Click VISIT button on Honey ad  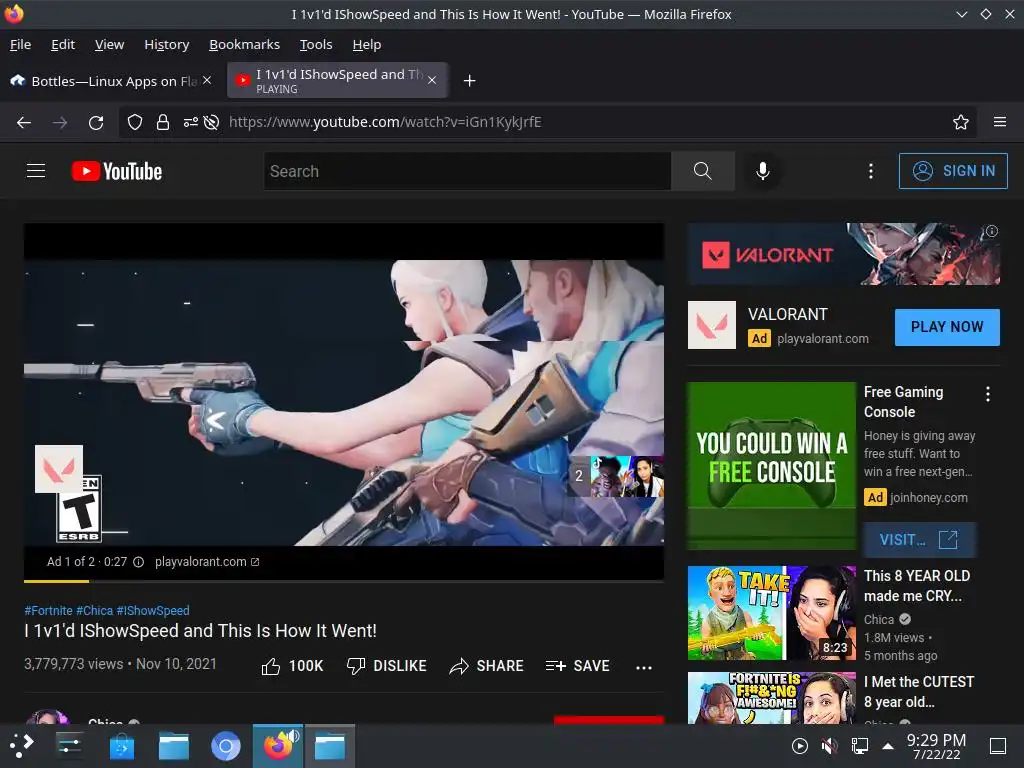pyautogui.click(x=920, y=540)
